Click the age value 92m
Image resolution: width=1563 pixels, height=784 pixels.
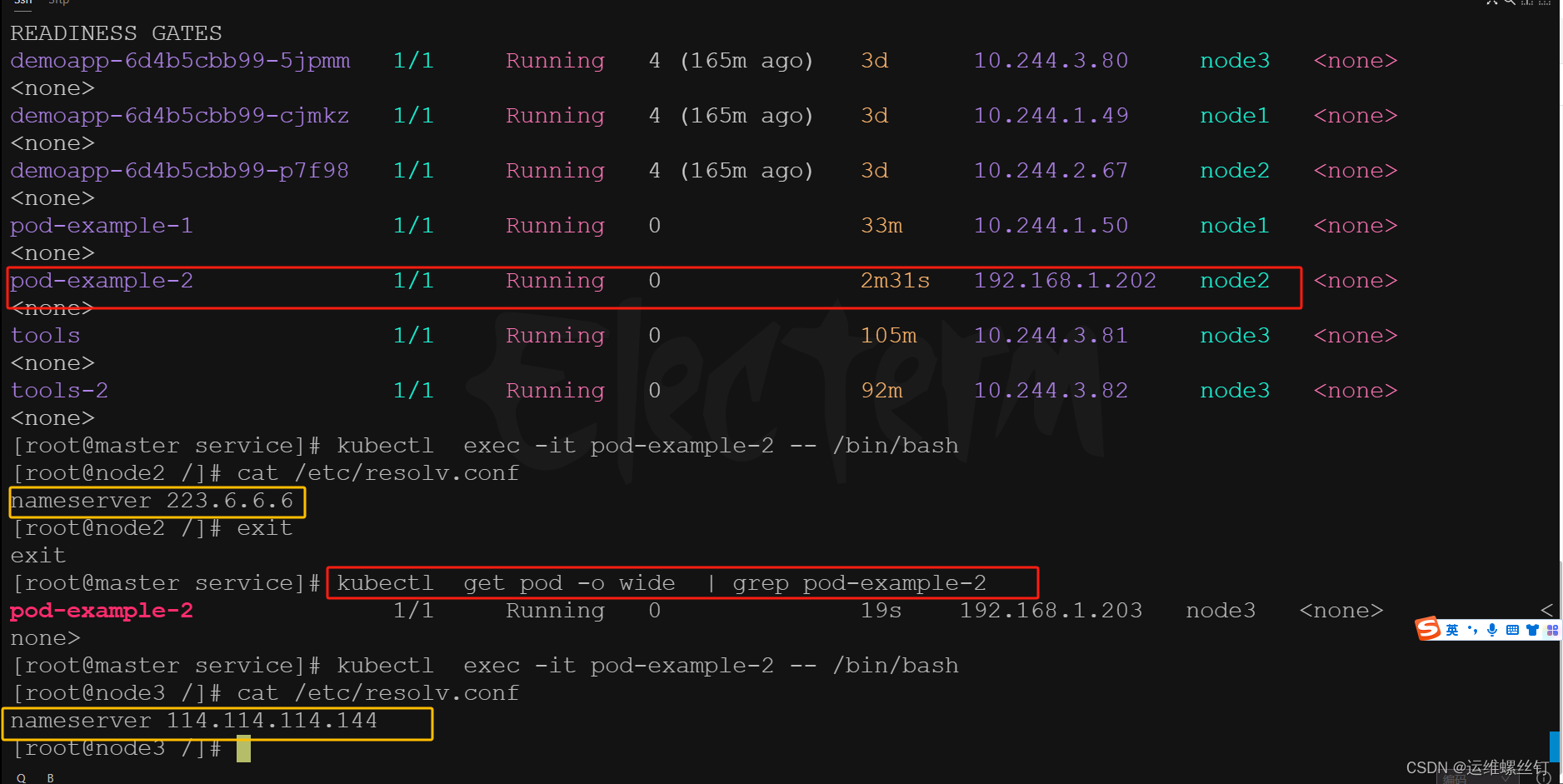tap(881, 391)
